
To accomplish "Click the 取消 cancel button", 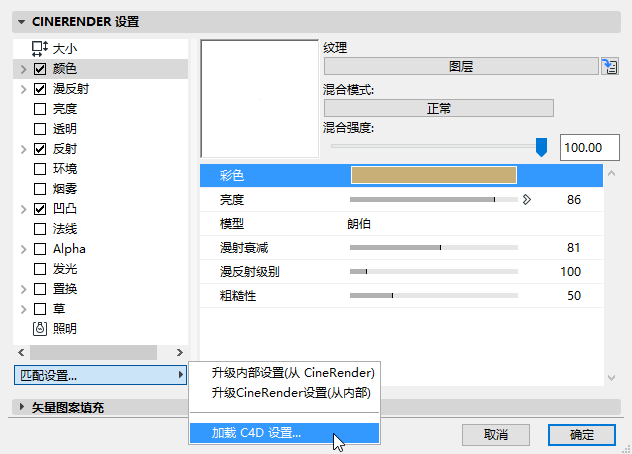I will (x=496, y=435).
